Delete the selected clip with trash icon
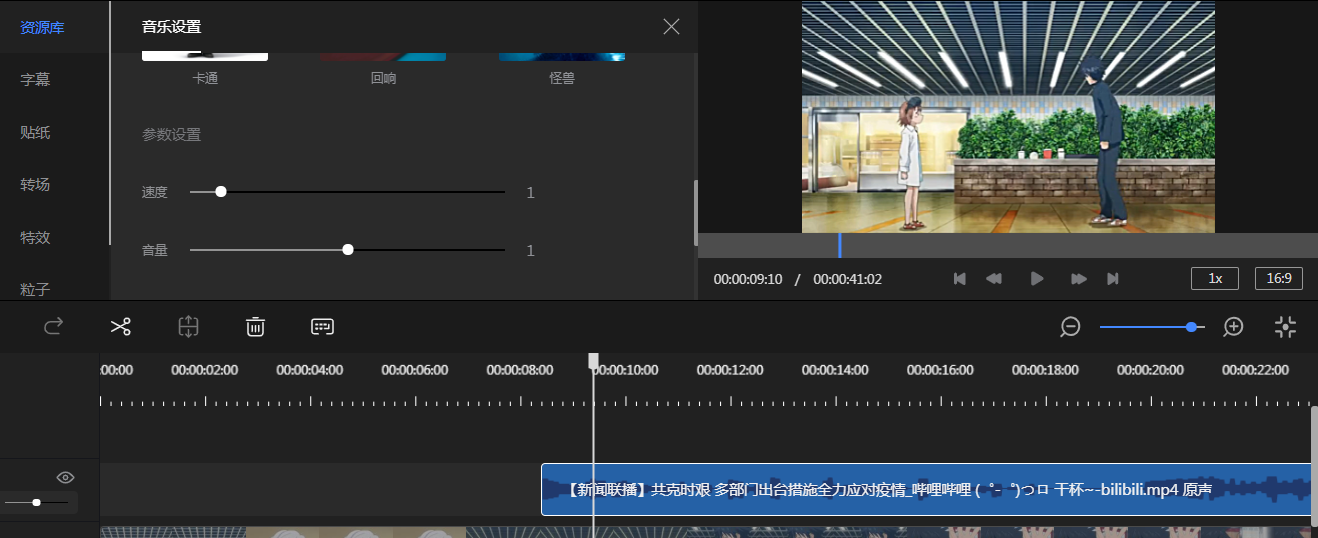 click(x=255, y=326)
